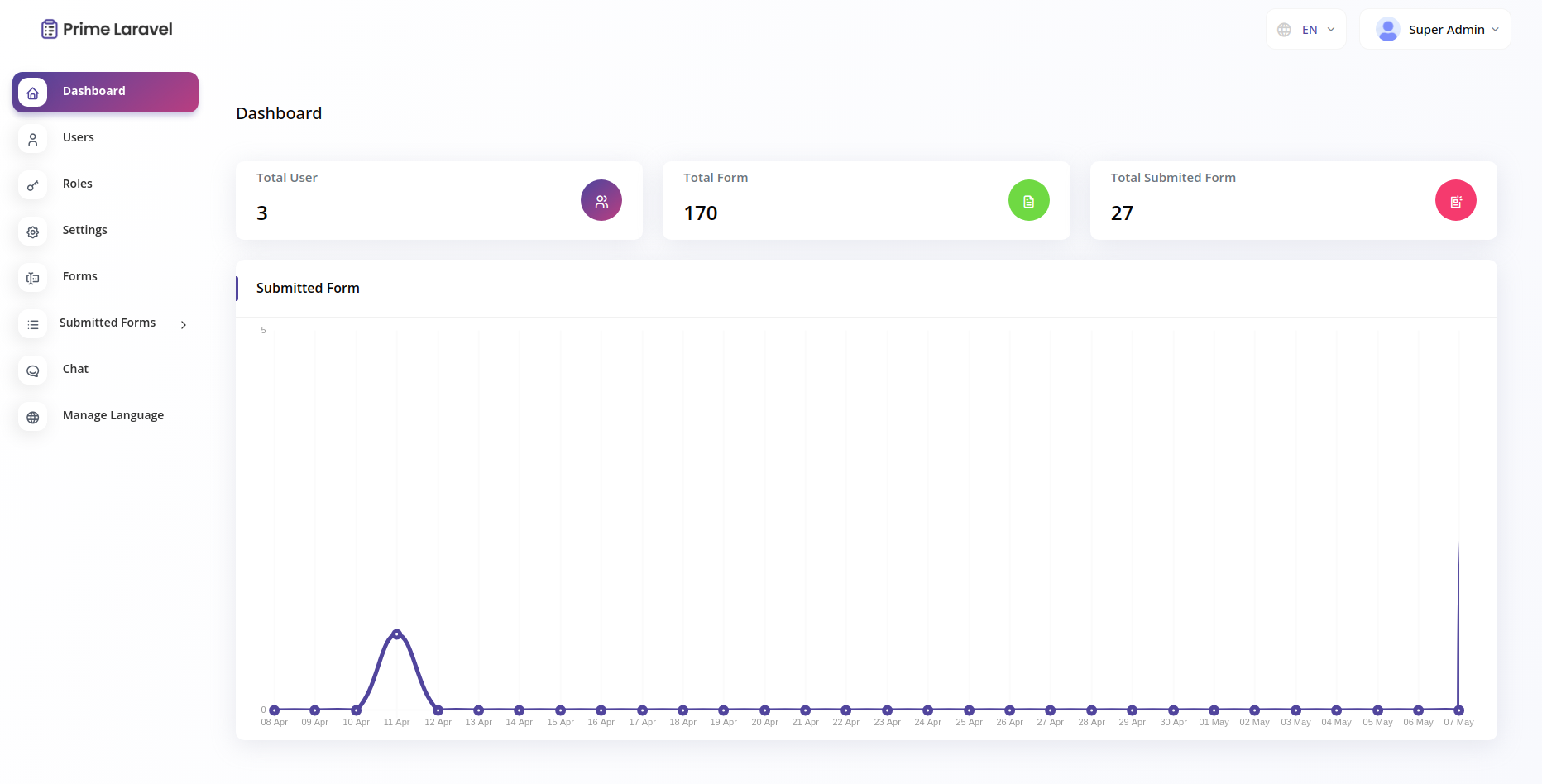Open the EN language dropdown
Viewport: 1542px width, 784px height.
pos(1306,30)
